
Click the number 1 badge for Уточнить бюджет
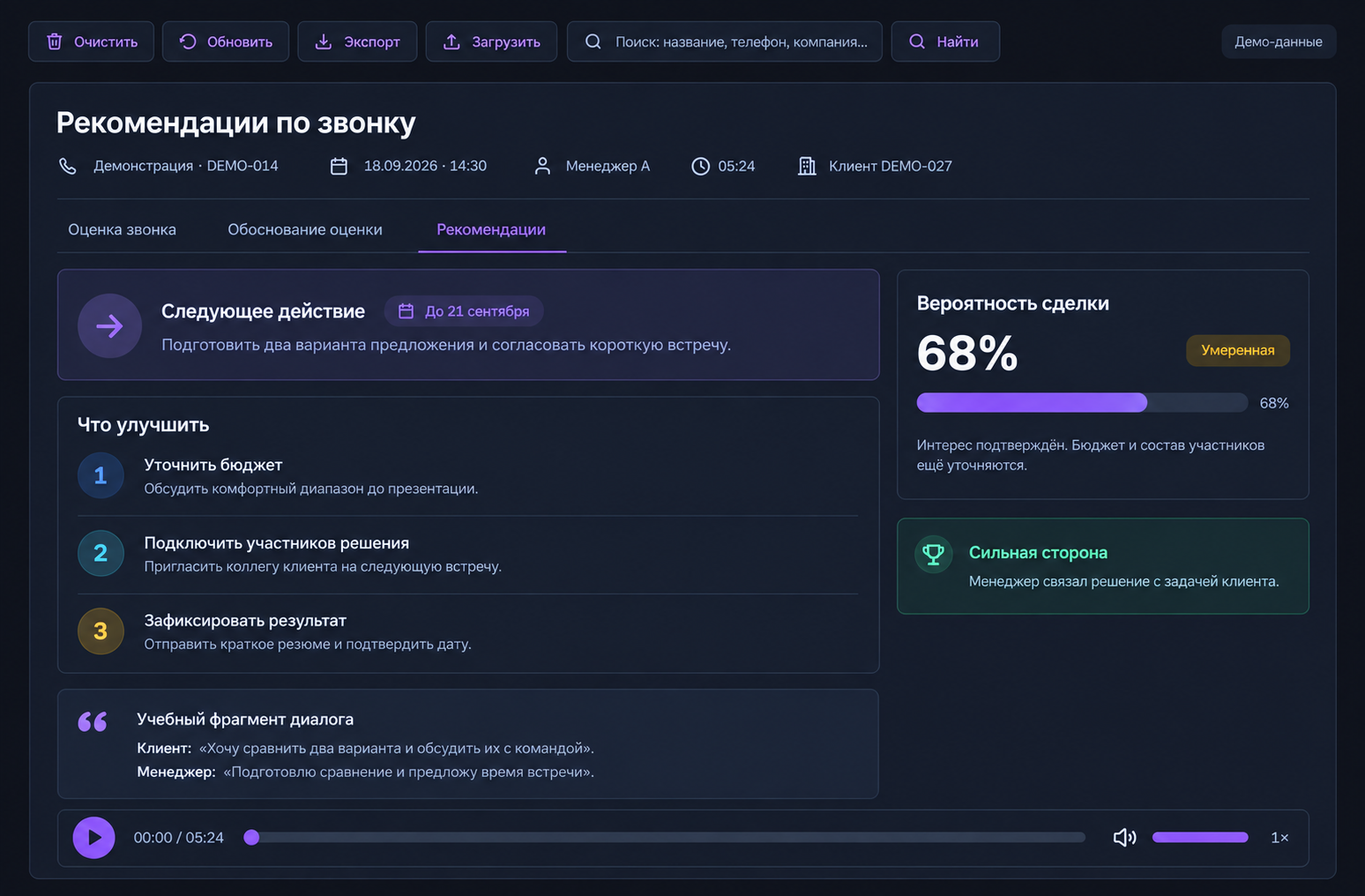pos(101,475)
